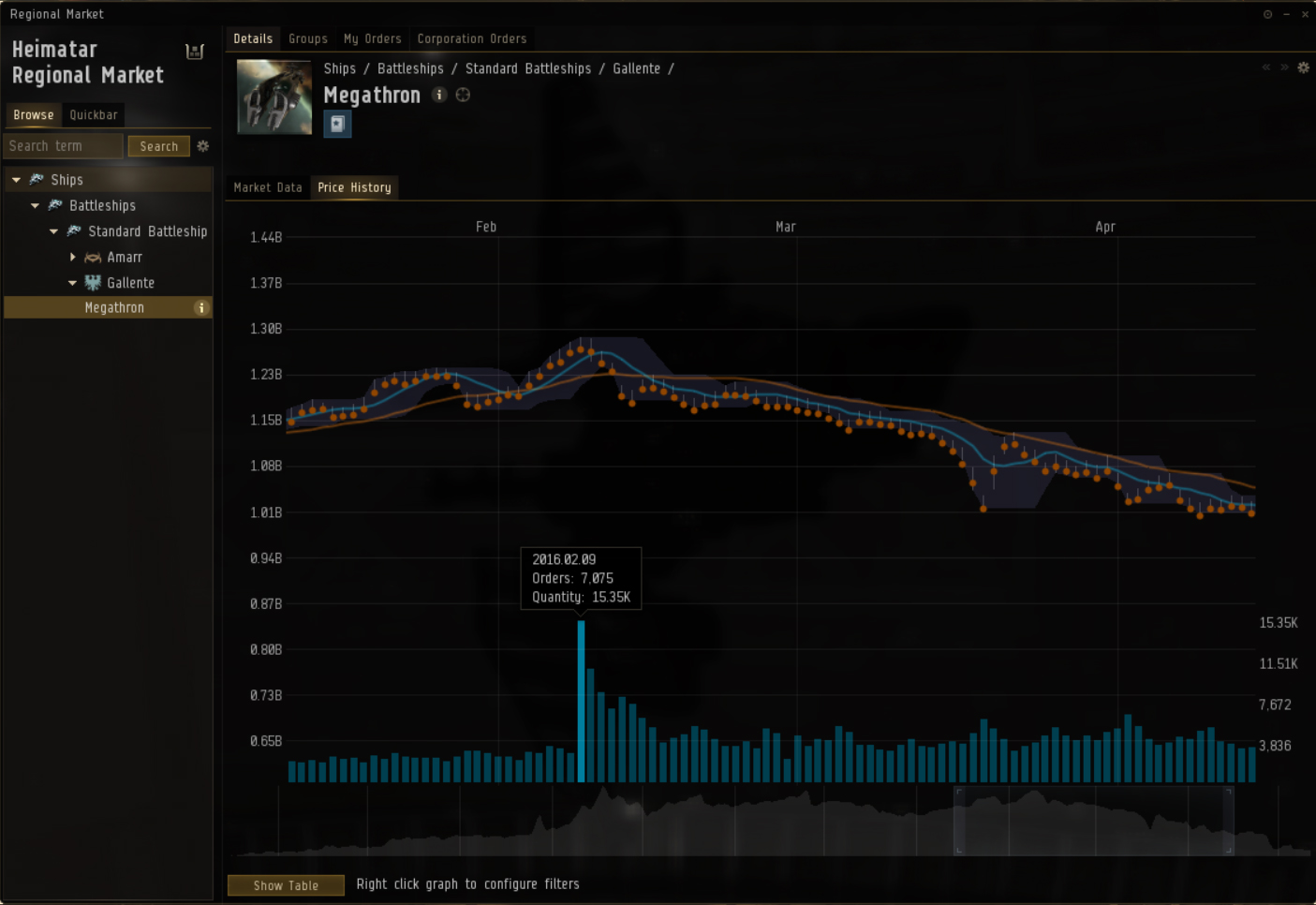Open the My Orders tab
Screen dimensions: 1316x905
coord(372,38)
